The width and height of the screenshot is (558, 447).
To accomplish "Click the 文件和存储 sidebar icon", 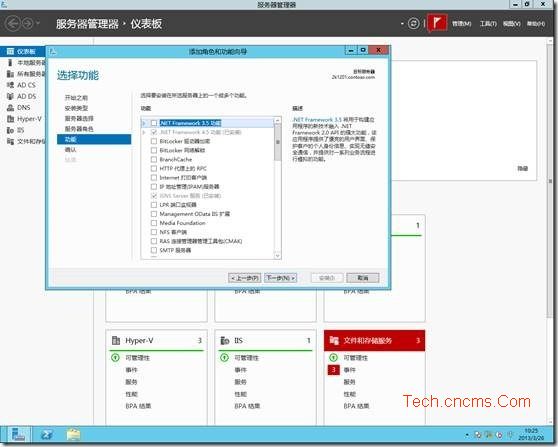I will coord(10,141).
